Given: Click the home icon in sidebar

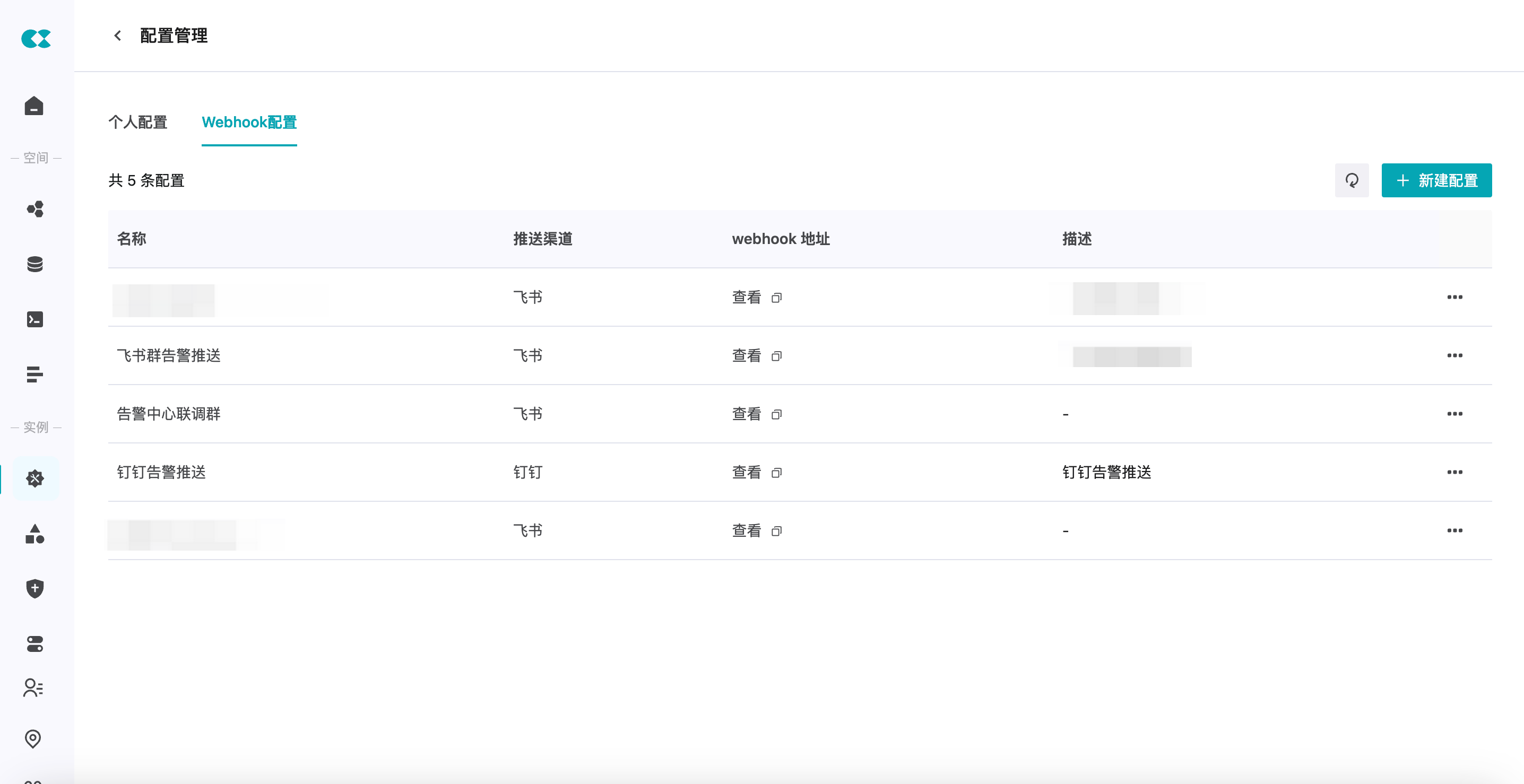Looking at the screenshot, I should (x=34, y=106).
